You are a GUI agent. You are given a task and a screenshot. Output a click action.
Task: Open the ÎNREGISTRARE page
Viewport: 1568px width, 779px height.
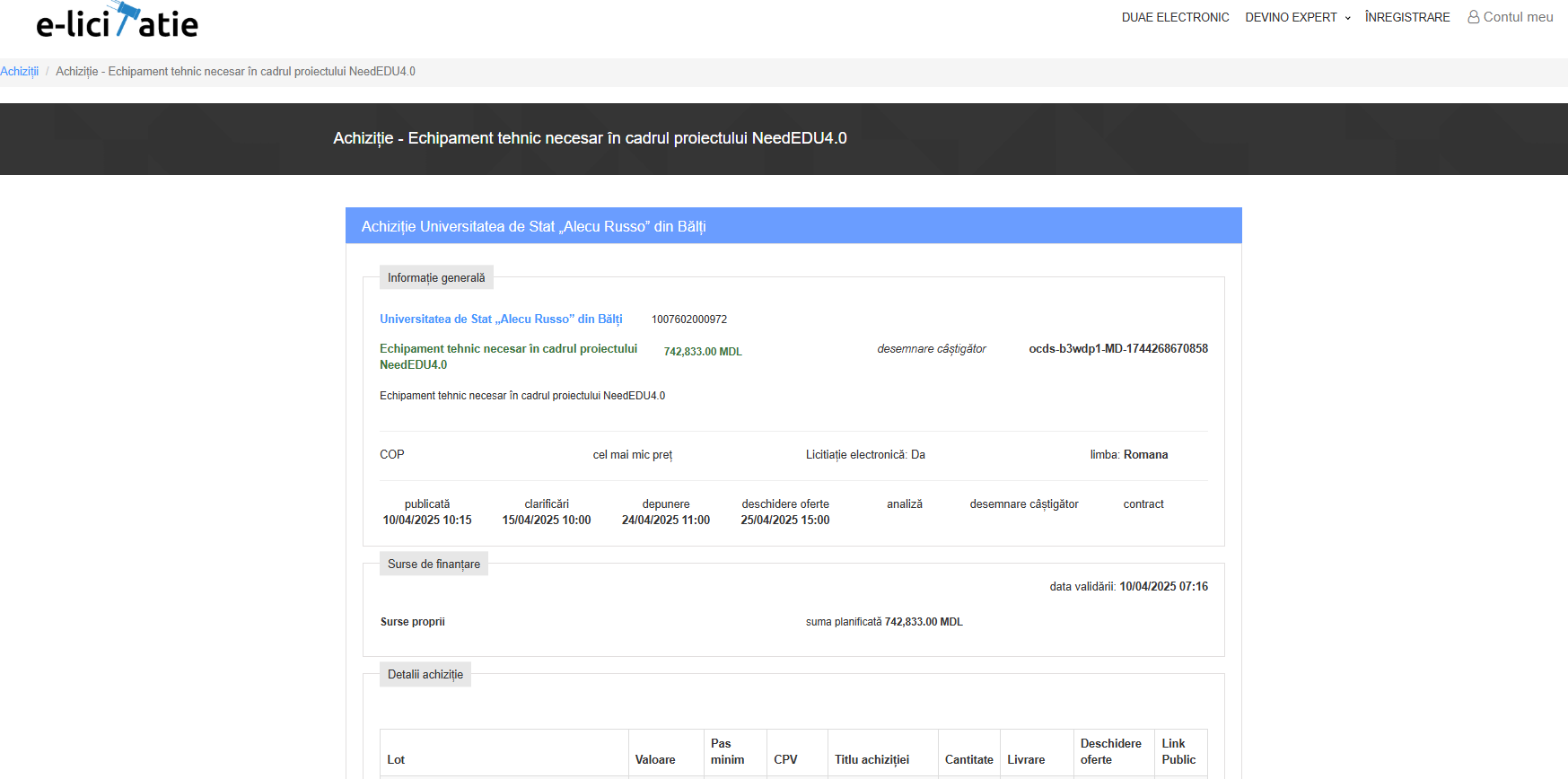point(1406,17)
